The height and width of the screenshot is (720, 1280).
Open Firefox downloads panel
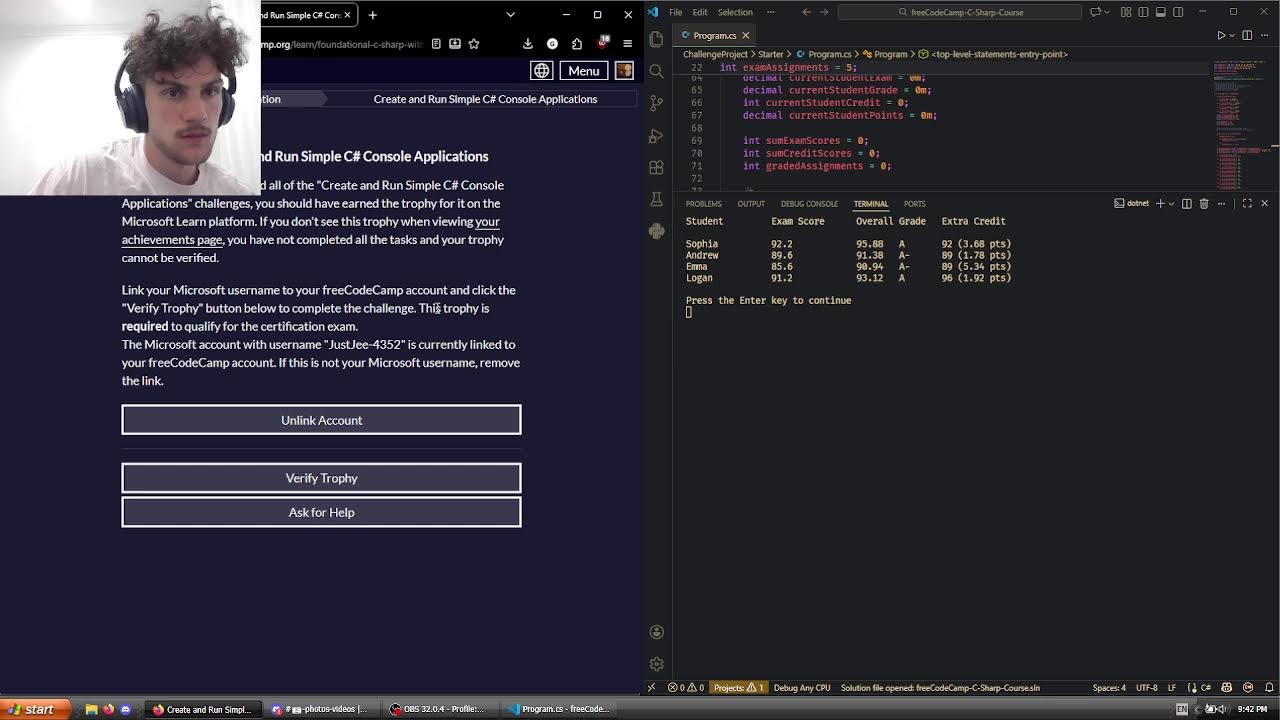click(527, 44)
